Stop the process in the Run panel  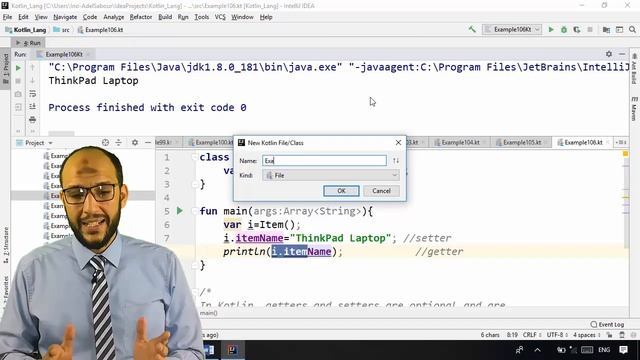click(18, 81)
